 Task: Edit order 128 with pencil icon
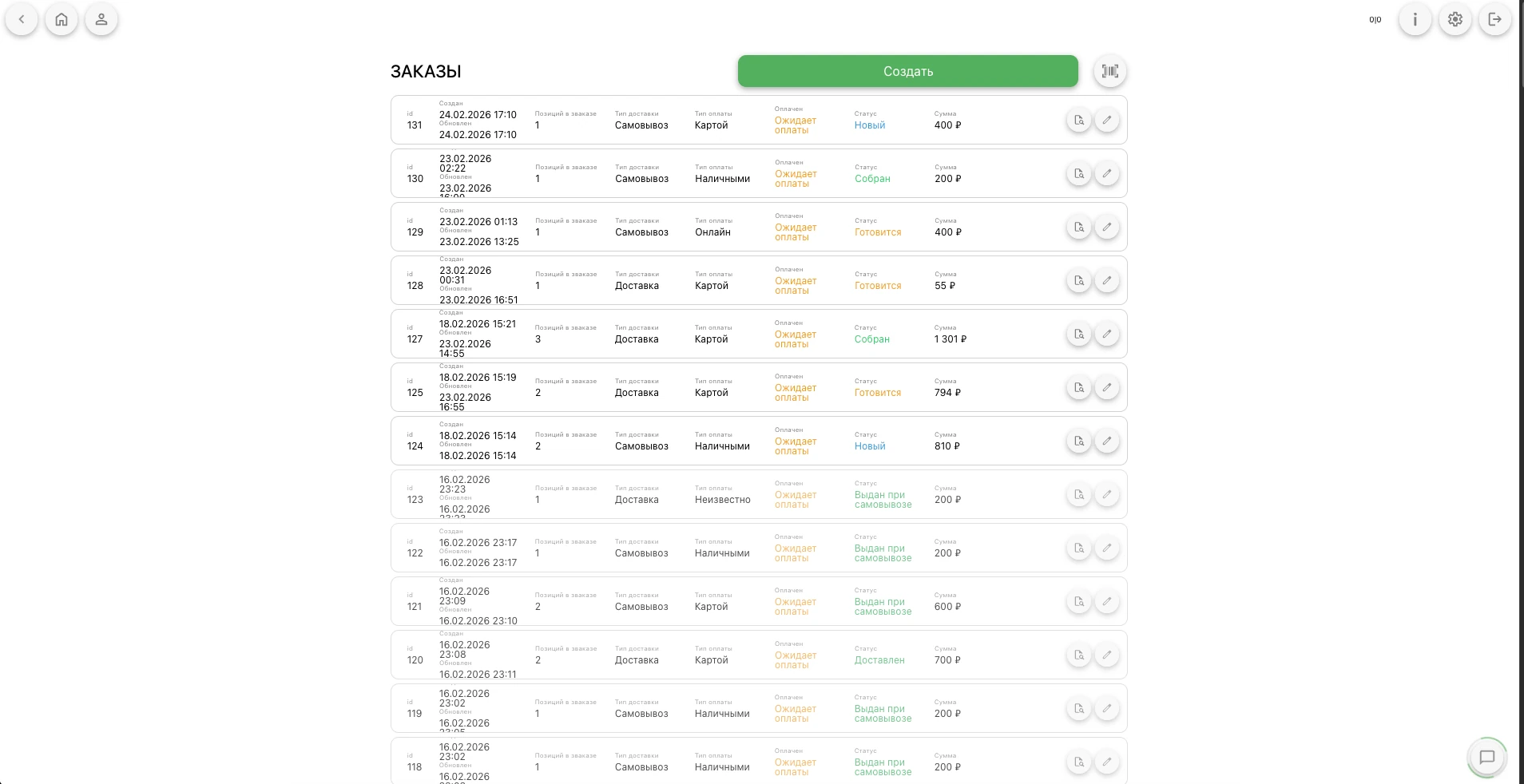[1106, 280]
